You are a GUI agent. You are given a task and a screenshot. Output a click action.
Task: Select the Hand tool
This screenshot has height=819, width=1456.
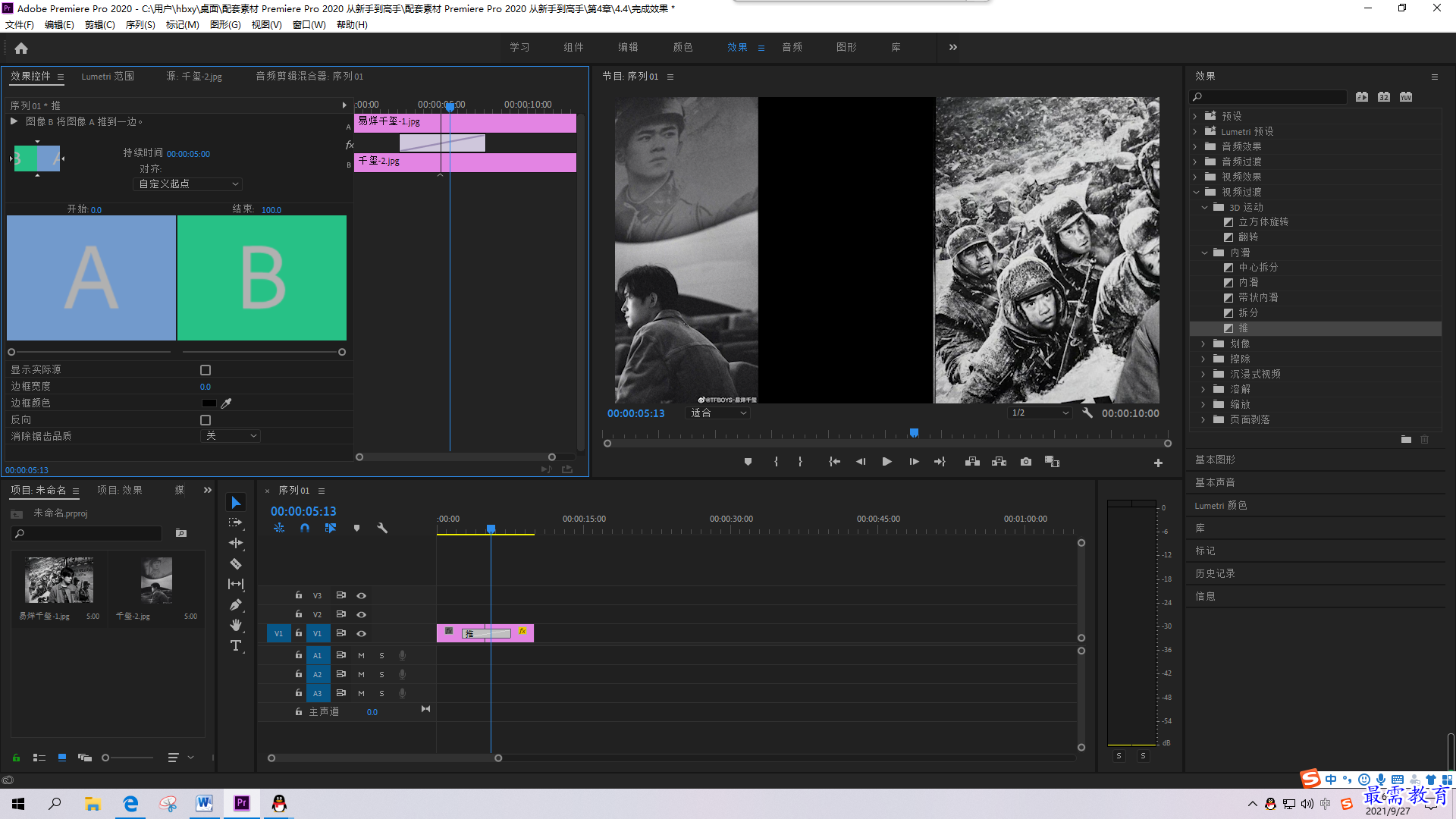pos(236,625)
